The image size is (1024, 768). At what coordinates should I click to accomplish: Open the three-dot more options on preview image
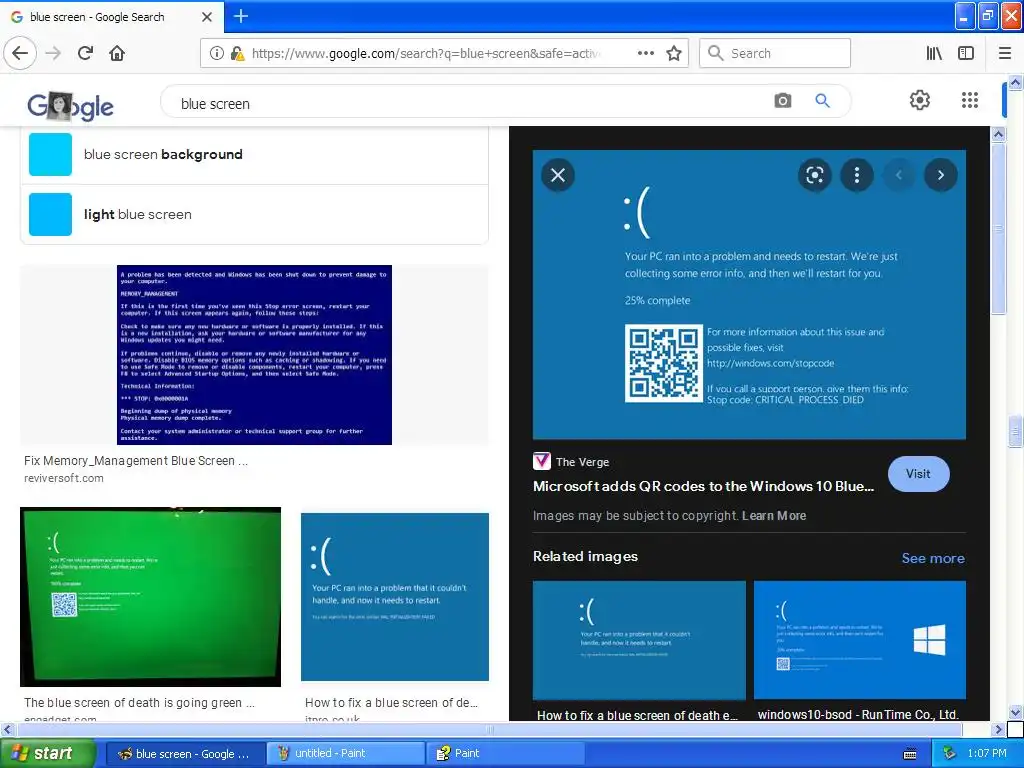coord(857,175)
